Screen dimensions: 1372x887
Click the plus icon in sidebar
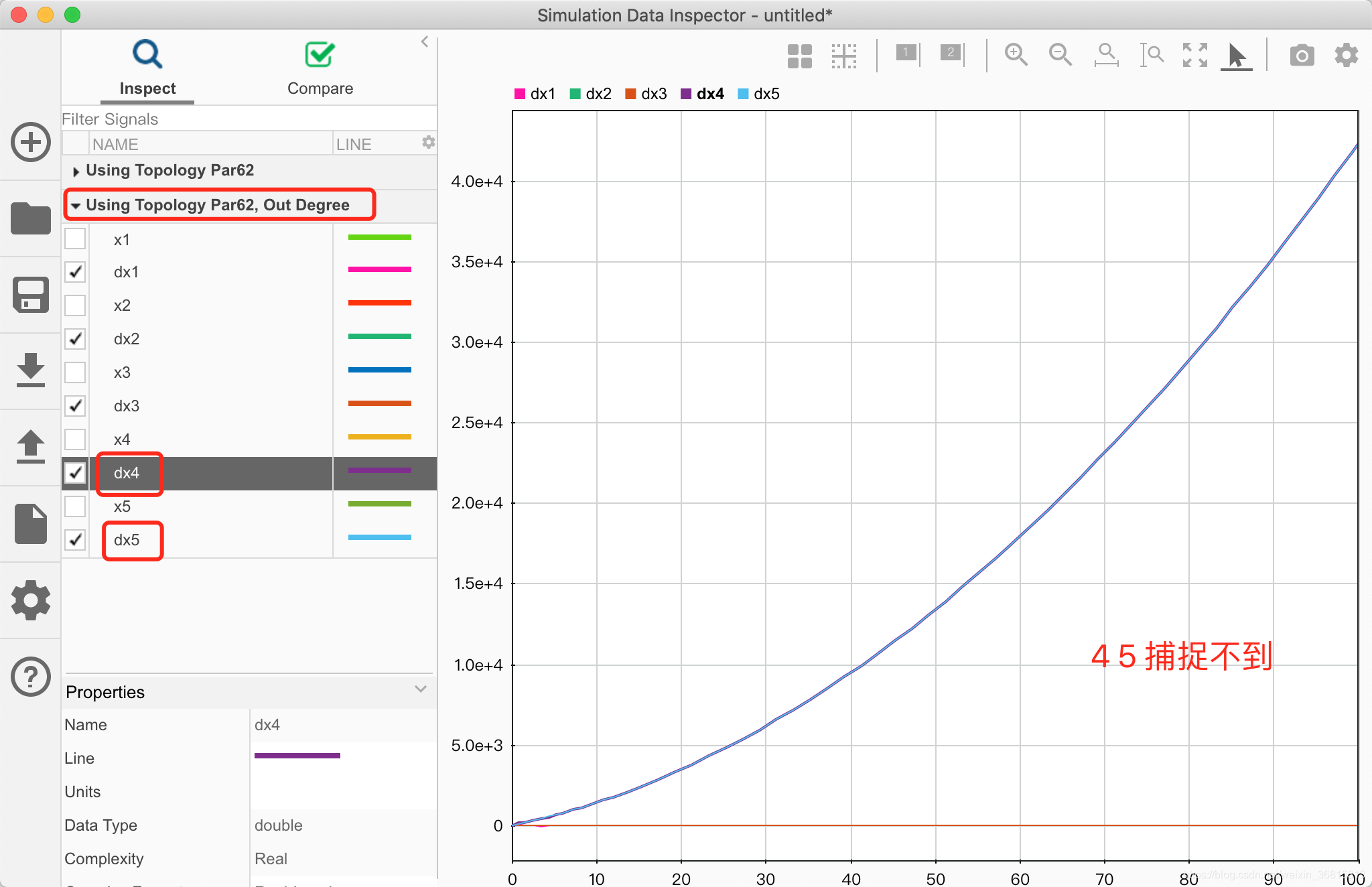pos(31,142)
